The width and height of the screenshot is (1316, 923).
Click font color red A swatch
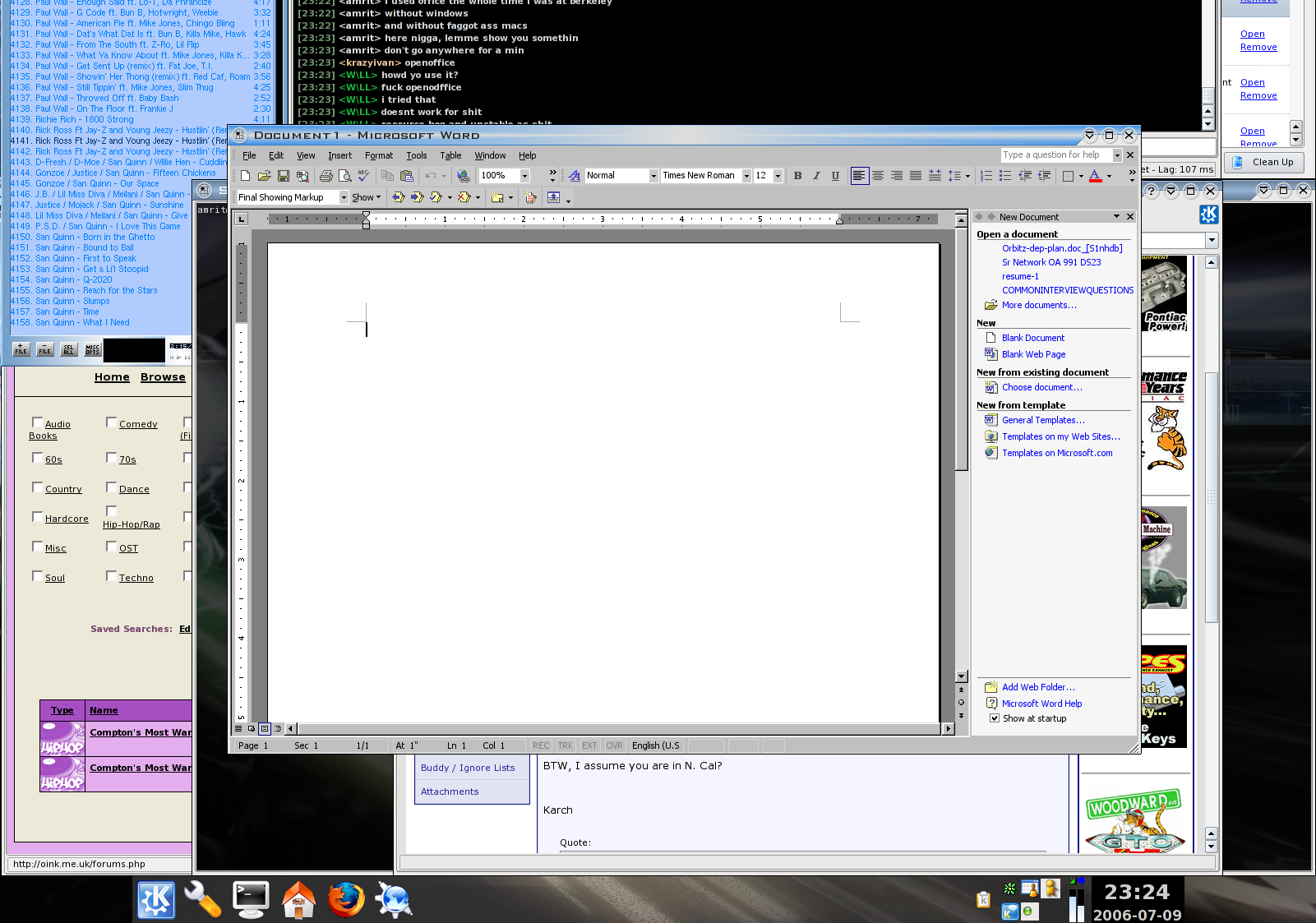[x=1095, y=176]
